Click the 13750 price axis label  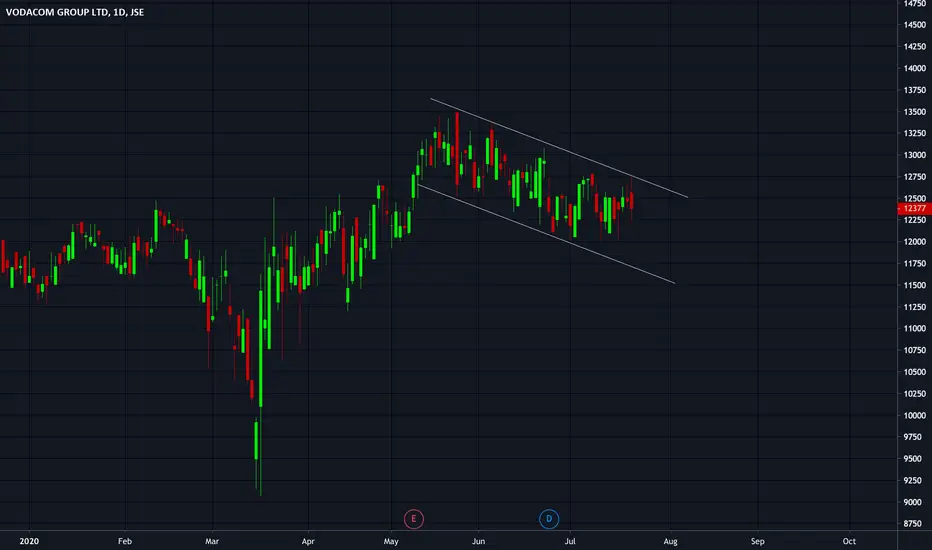coord(915,90)
